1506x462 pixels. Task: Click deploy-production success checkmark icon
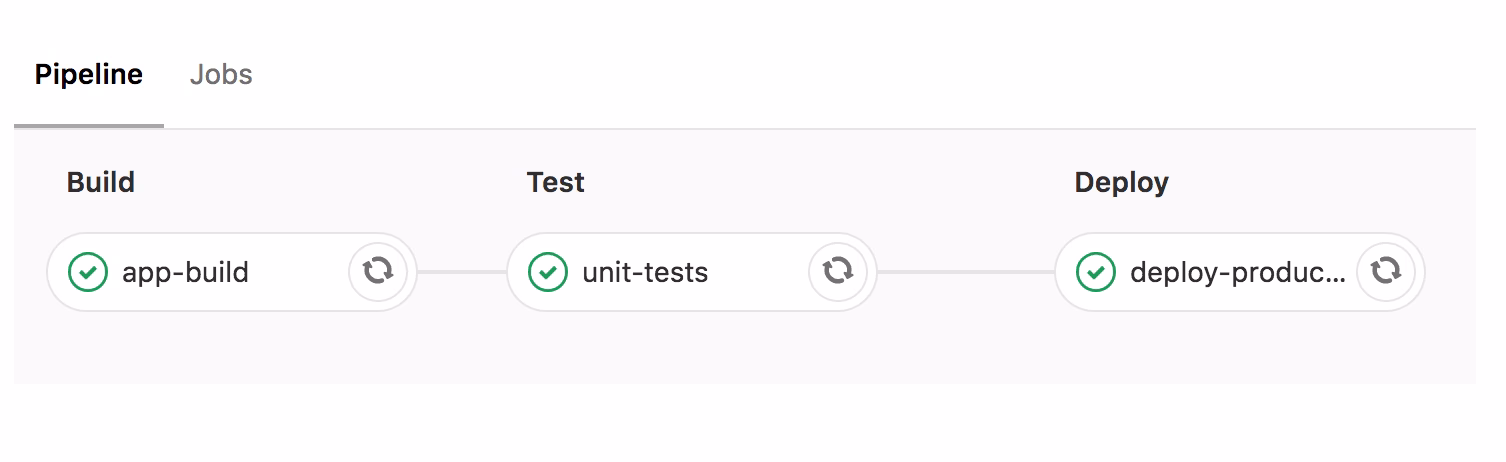pos(1096,272)
